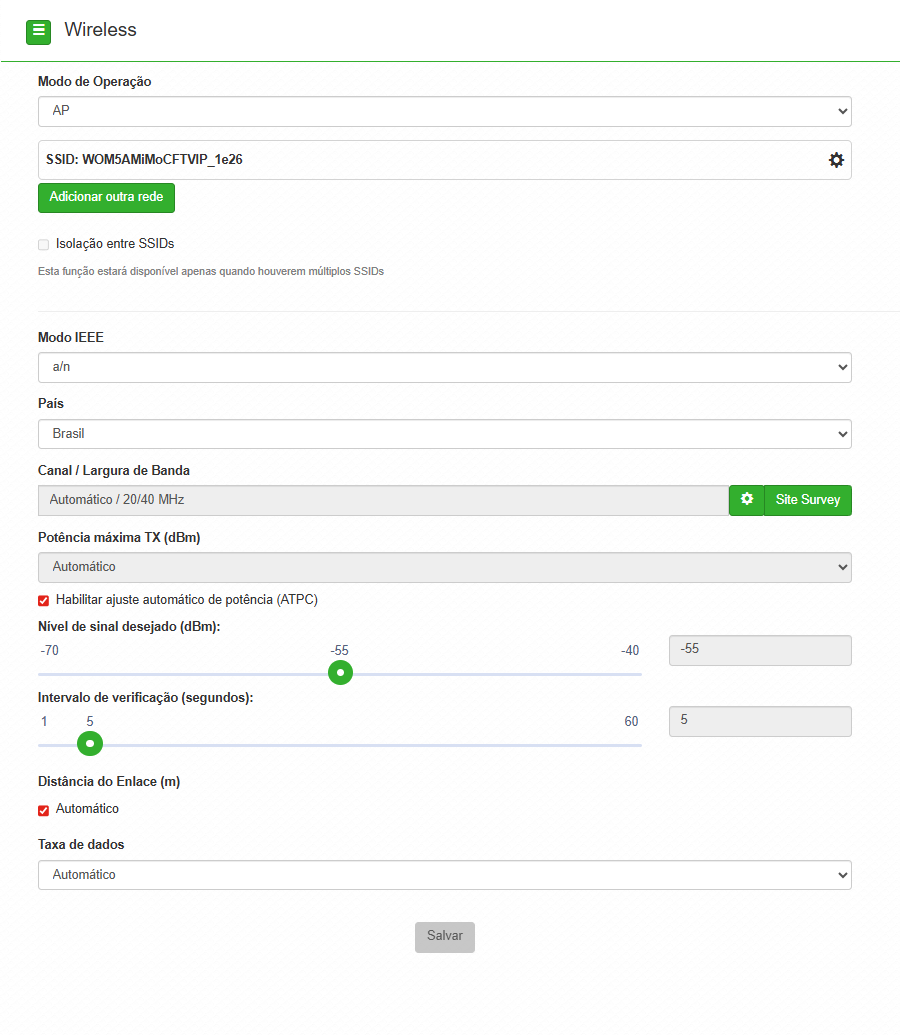Click the interval value field showing 5

(759, 721)
